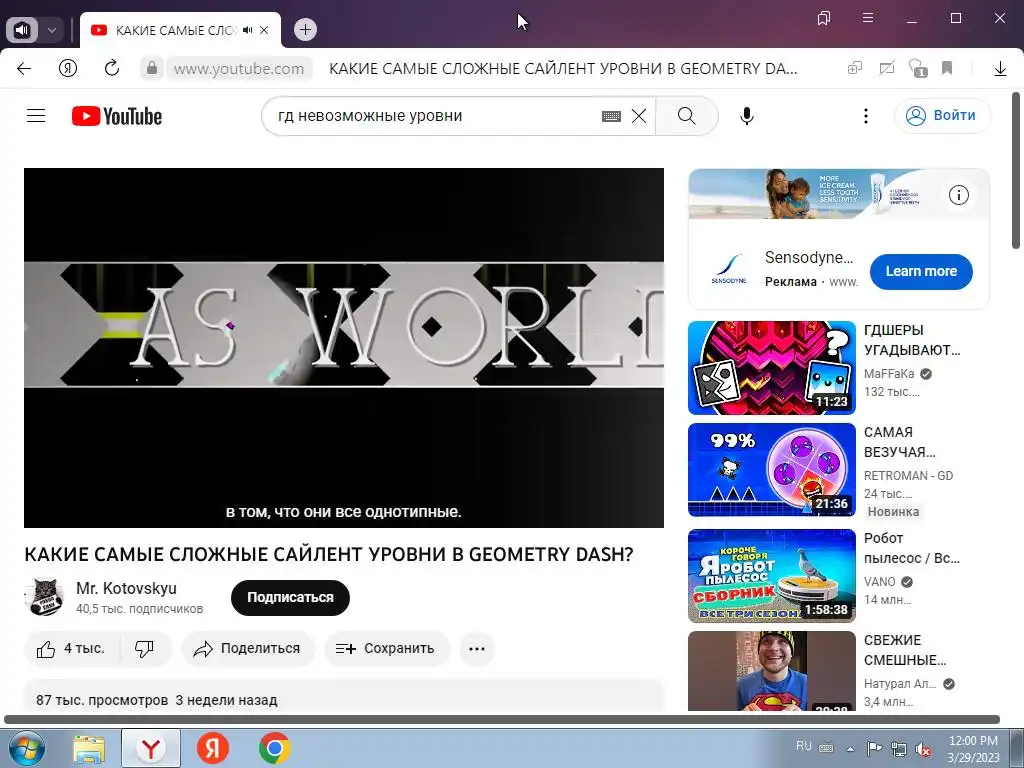The image size is (1024, 768).
Task: Bookmark this page with the flag icon
Action: coord(947,68)
